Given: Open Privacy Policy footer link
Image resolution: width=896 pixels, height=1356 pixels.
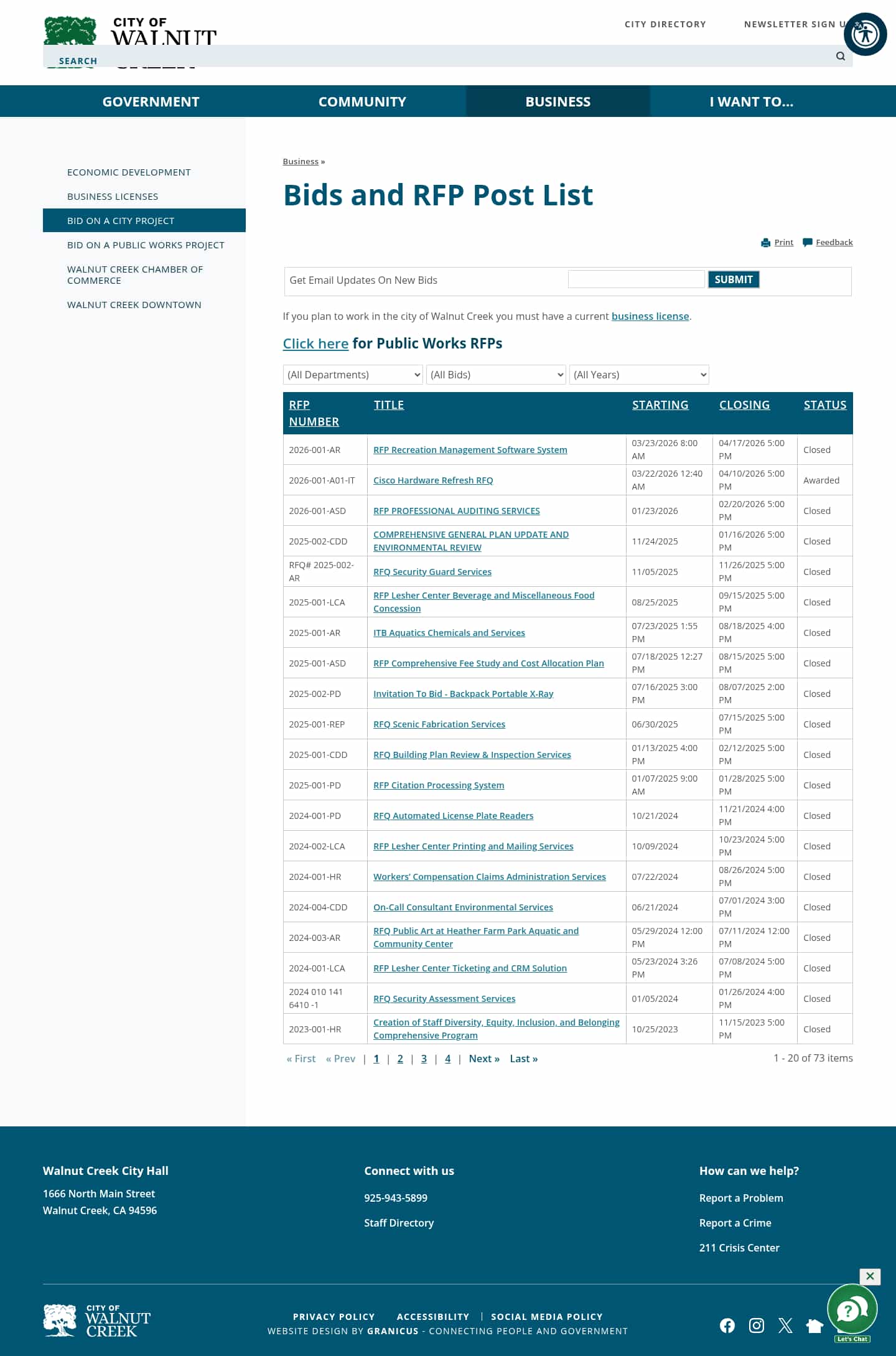Looking at the screenshot, I should (x=334, y=1317).
